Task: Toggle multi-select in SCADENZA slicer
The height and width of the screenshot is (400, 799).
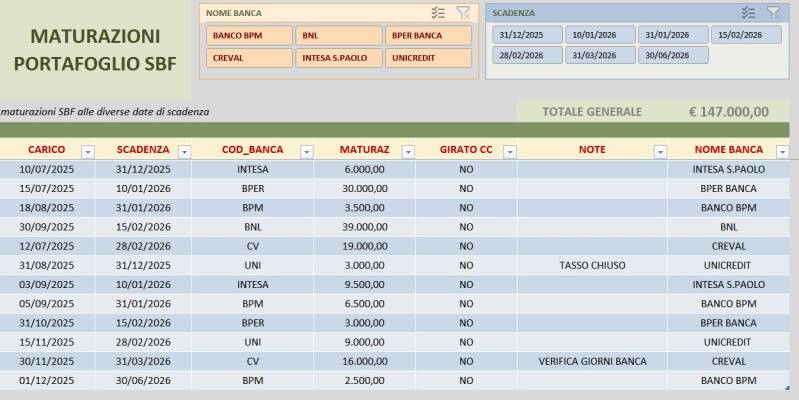Action: tap(748, 13)
